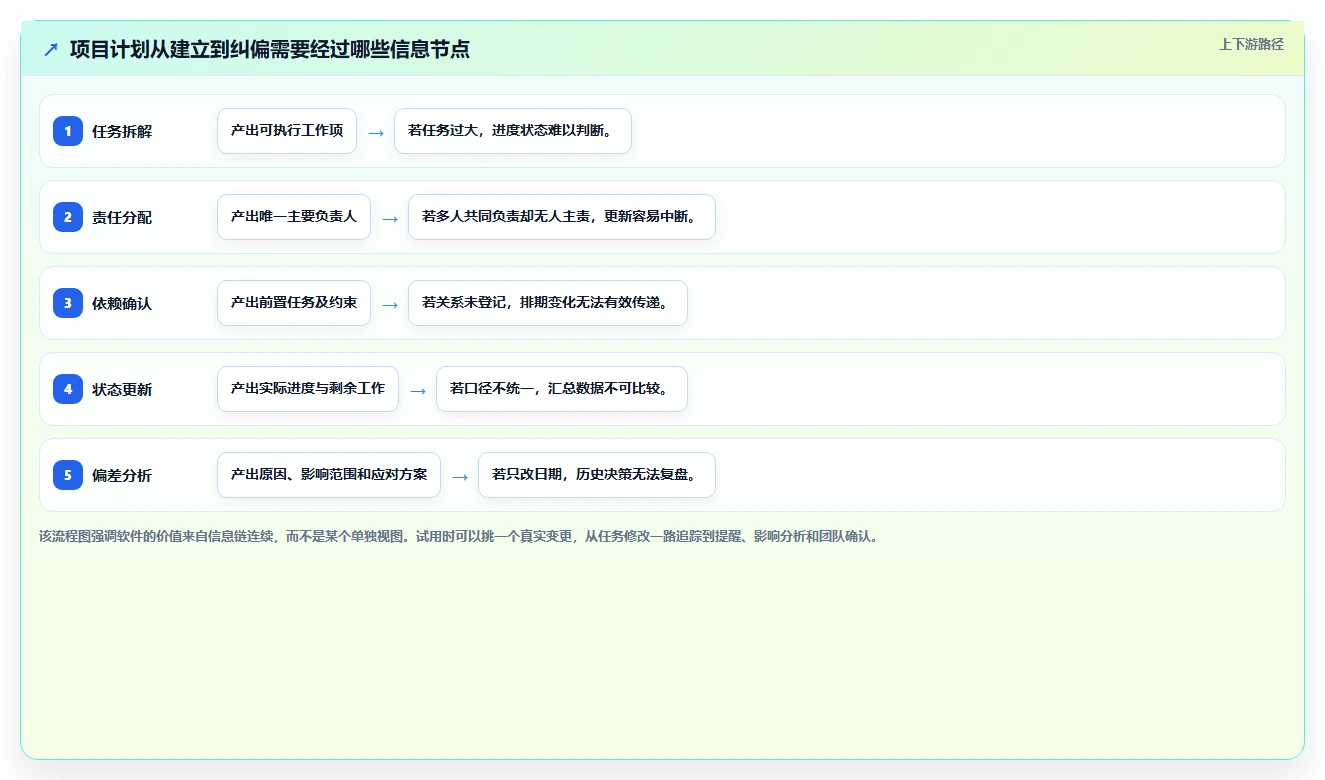1325x780 pixels.
Task: Click the '产出前置任务及约束' box
Action: click(294, 303)
